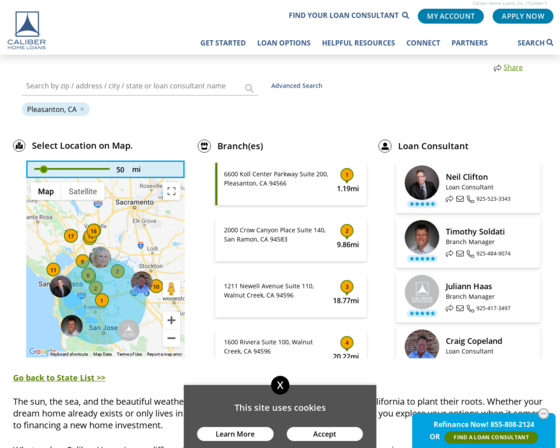The image size is (560, 448).
Task: Share Timothy Soldati's profile
Action: click(449, 254)
